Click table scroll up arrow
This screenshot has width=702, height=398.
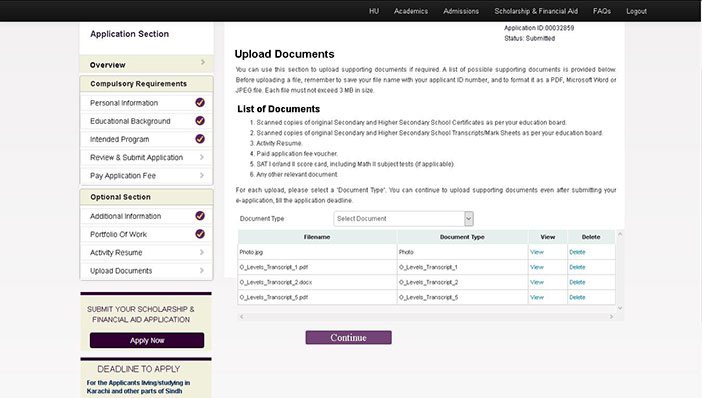[620, 234]
